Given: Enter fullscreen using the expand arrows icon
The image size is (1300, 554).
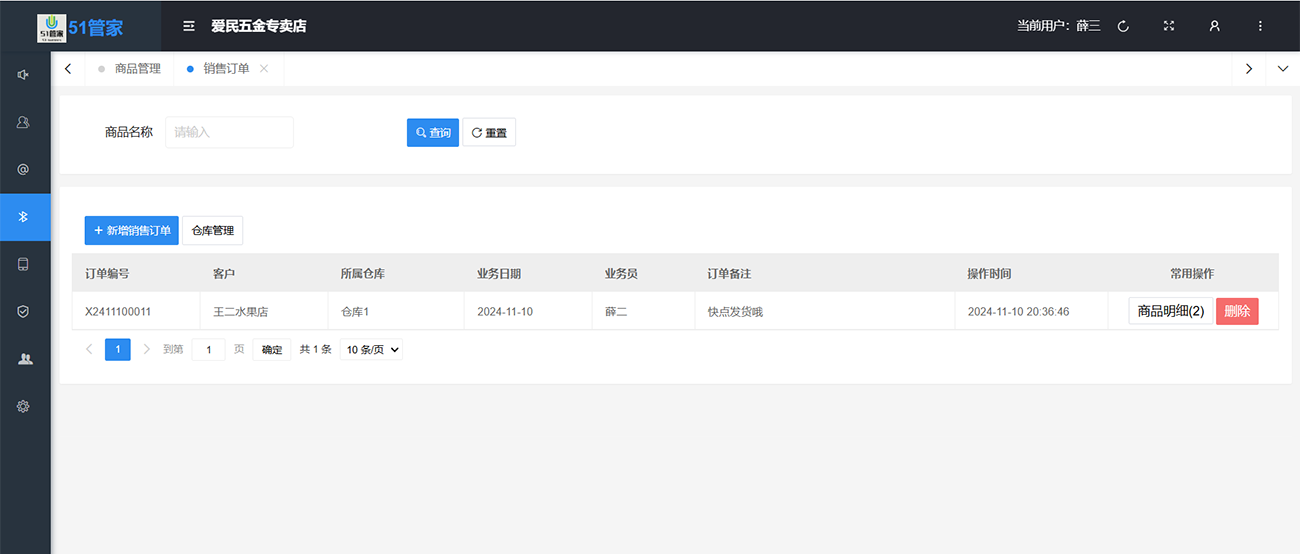Looking at the screenshot, I should tap(1168, 26).
